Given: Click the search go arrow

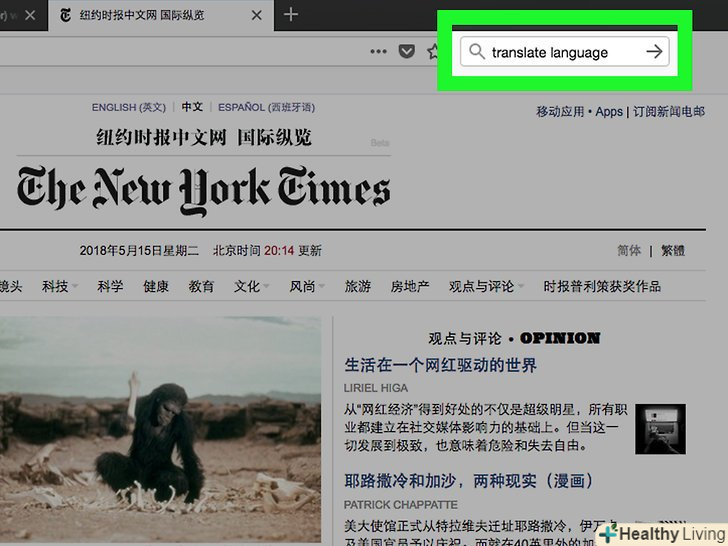Looking at the screenshot, I should pyautogui.click(x=654, y=51).
